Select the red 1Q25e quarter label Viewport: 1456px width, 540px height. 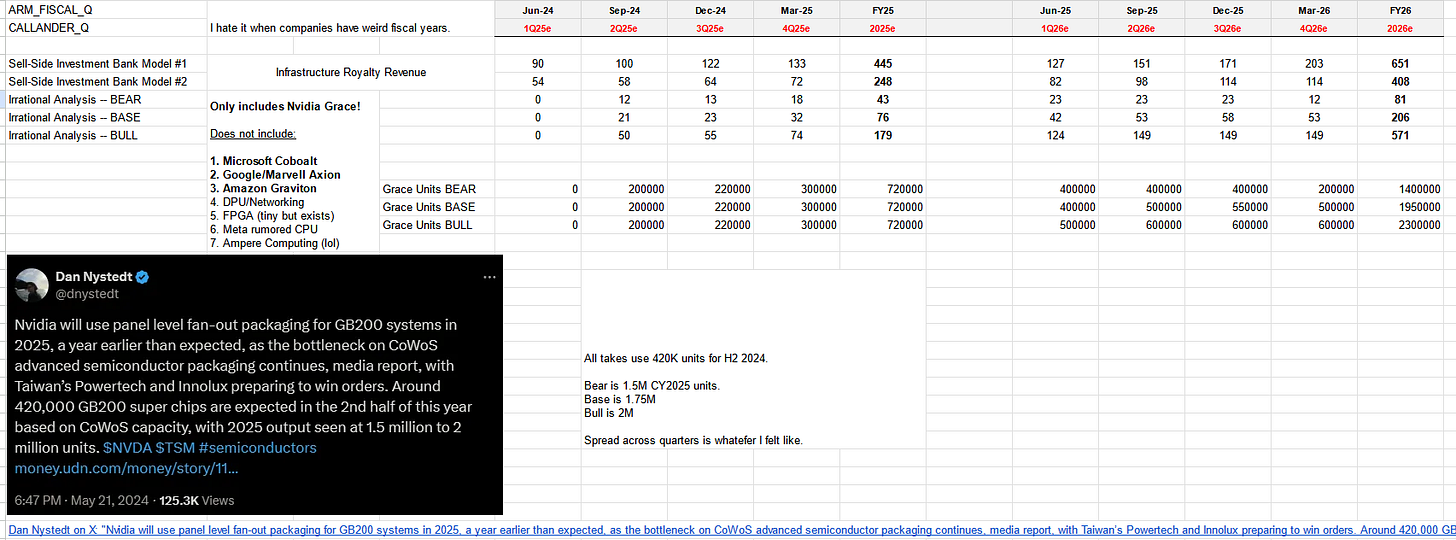click(539, 28)
